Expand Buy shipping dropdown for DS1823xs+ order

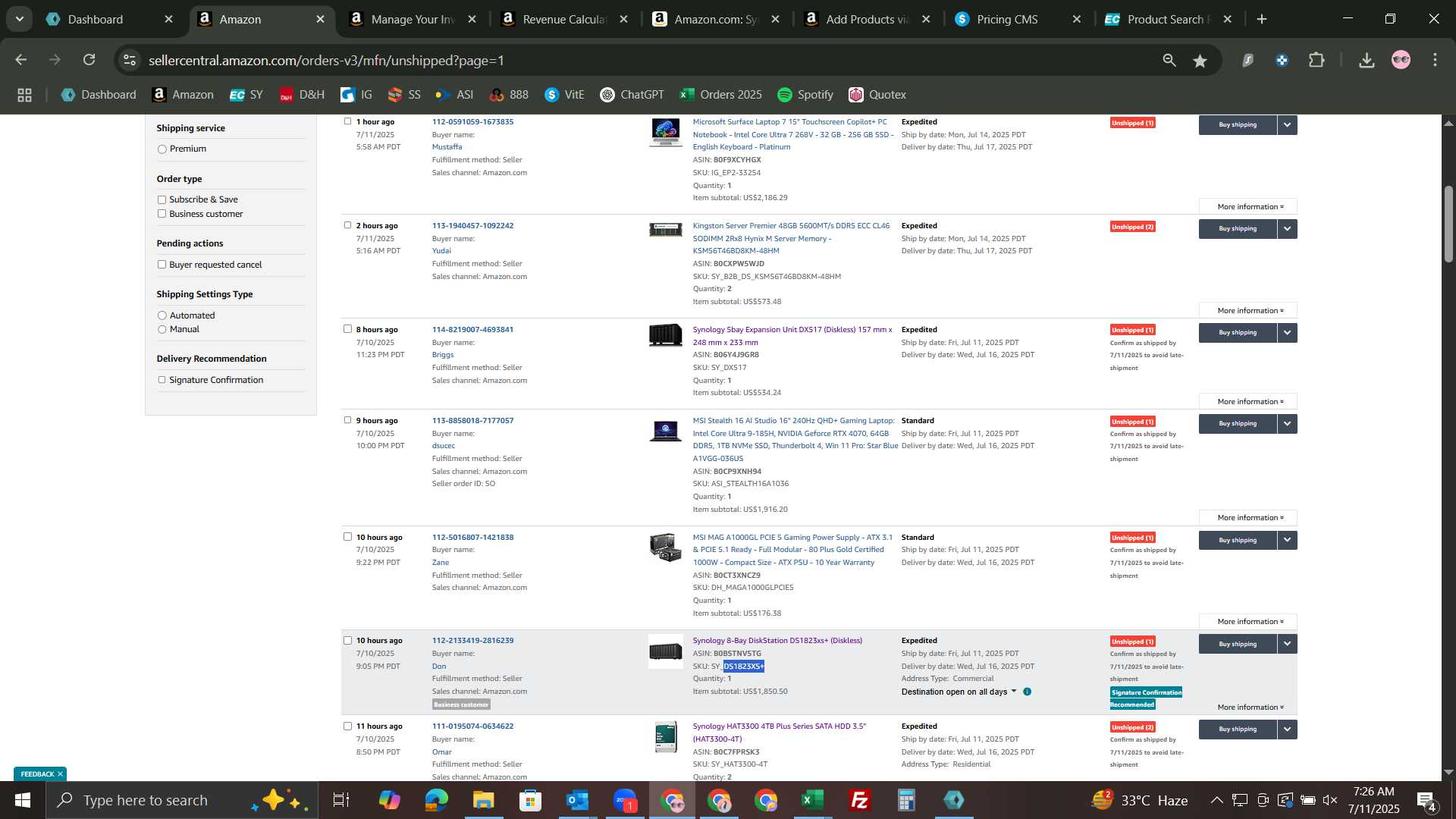(x=1288, y=644)
